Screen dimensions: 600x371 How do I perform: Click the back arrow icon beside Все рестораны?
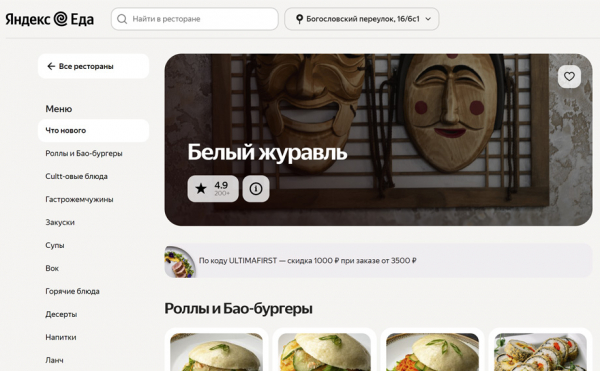pos(51,66)
